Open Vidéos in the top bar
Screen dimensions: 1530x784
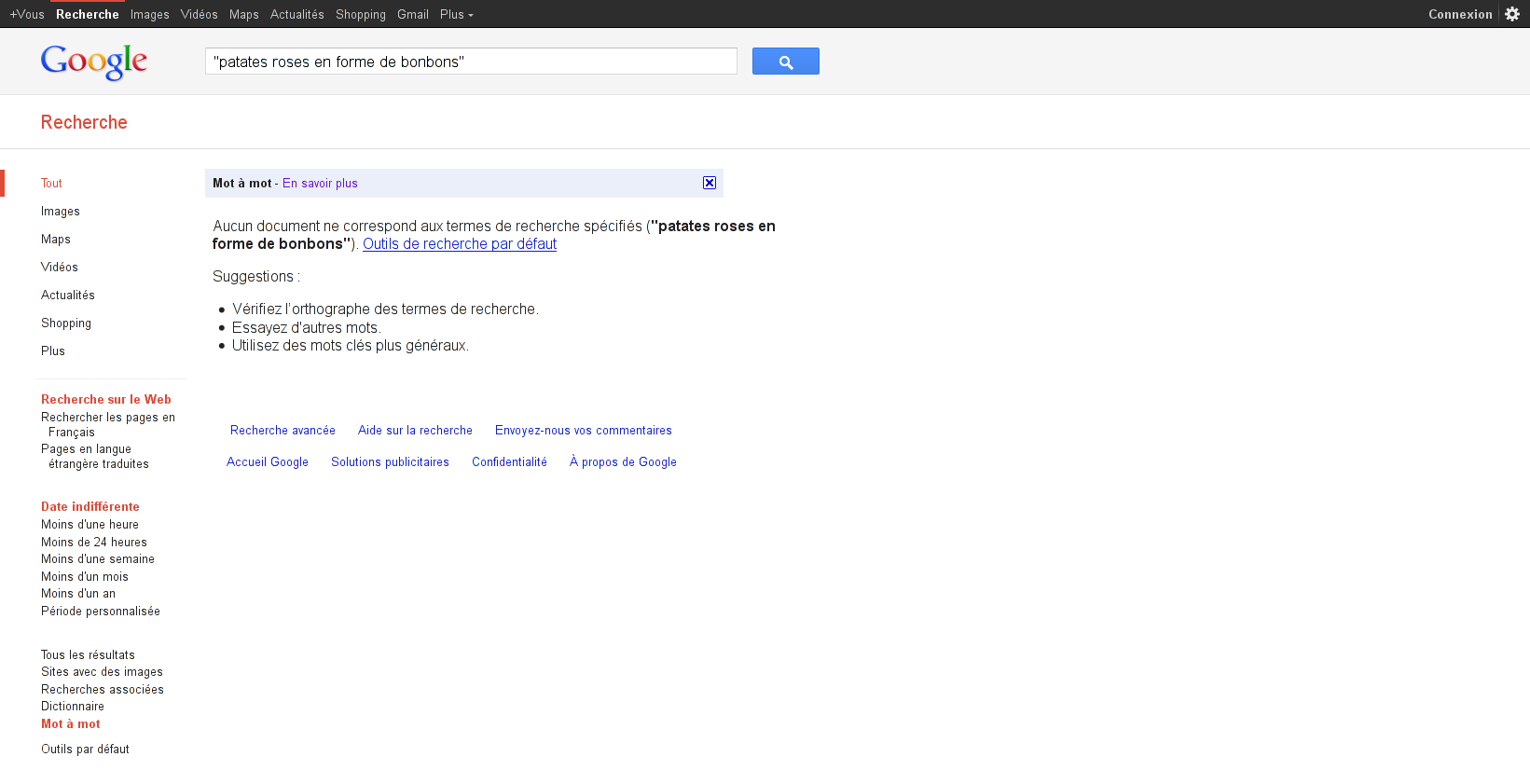pos(200,14)
